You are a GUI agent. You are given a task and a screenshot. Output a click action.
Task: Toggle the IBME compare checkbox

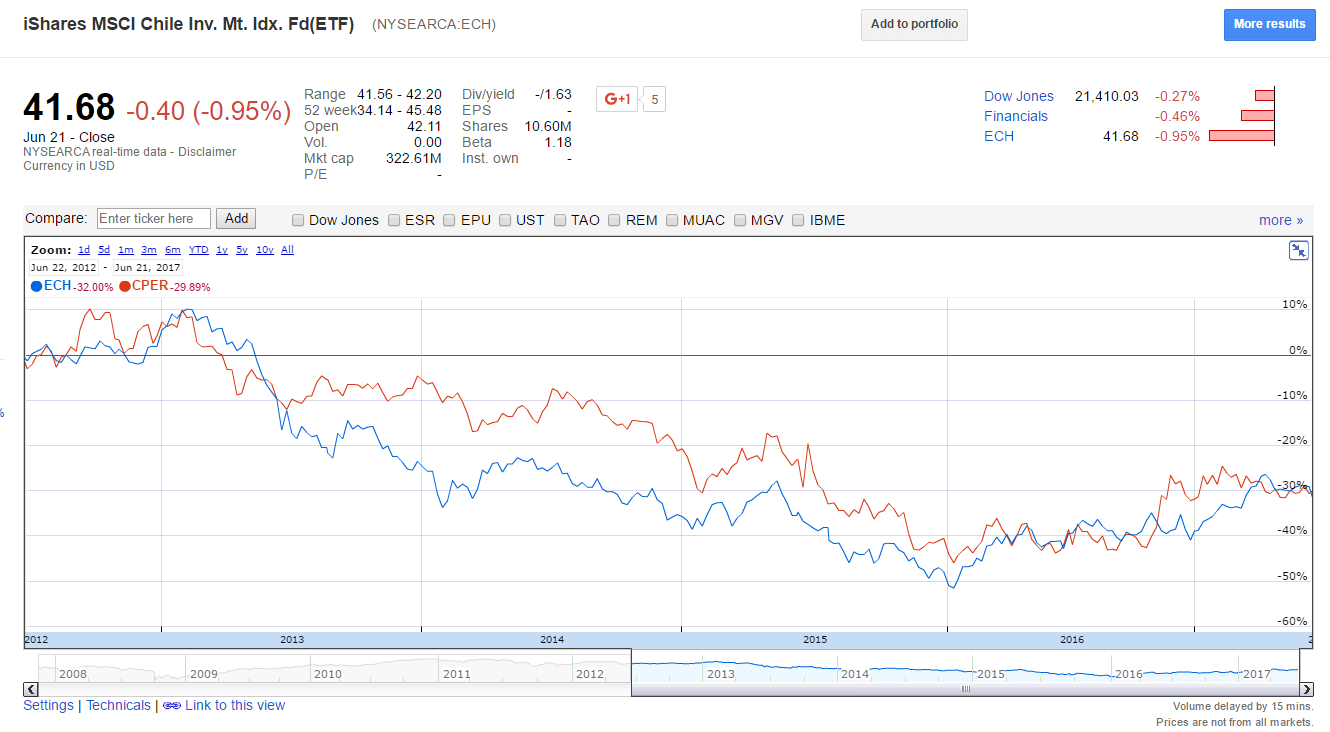click(x=799, y=220)
